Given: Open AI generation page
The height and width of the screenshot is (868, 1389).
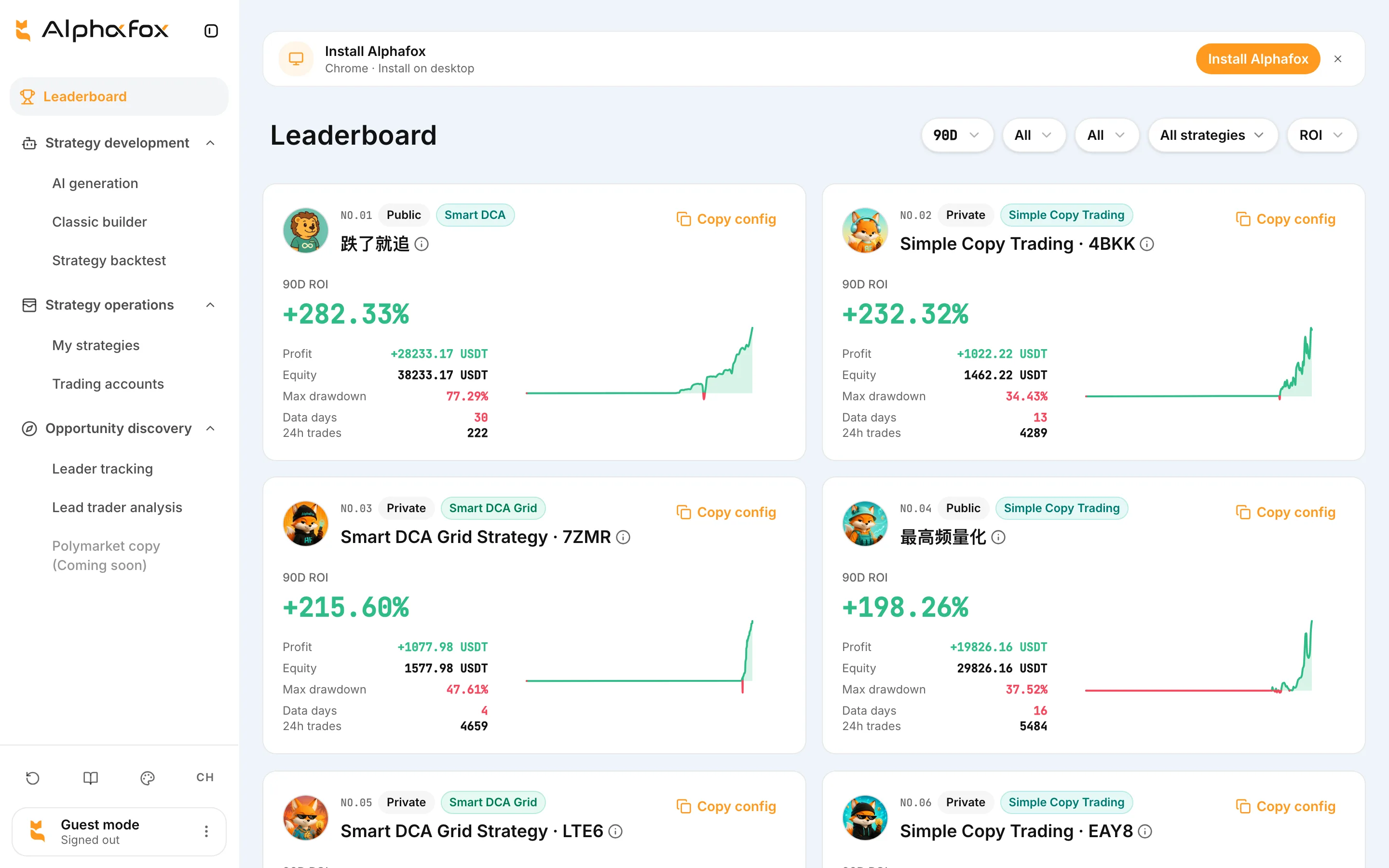Looking at the screenshot, I should click(95, 183).
